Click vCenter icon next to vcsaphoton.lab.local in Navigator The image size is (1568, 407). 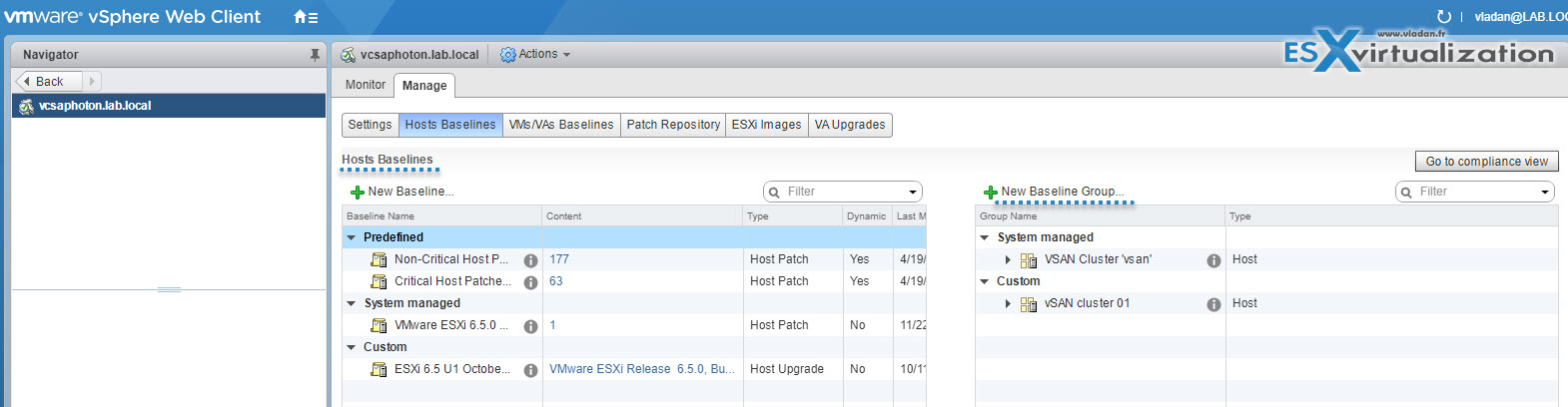(26, 106)
